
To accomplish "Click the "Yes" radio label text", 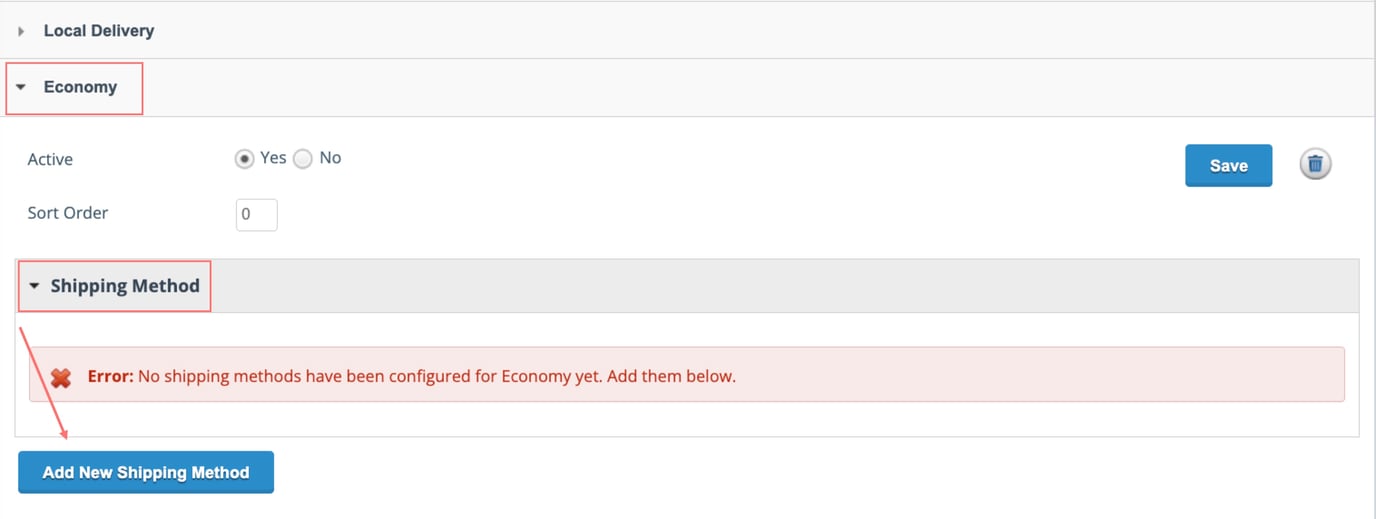I will (x=273, y=158).
